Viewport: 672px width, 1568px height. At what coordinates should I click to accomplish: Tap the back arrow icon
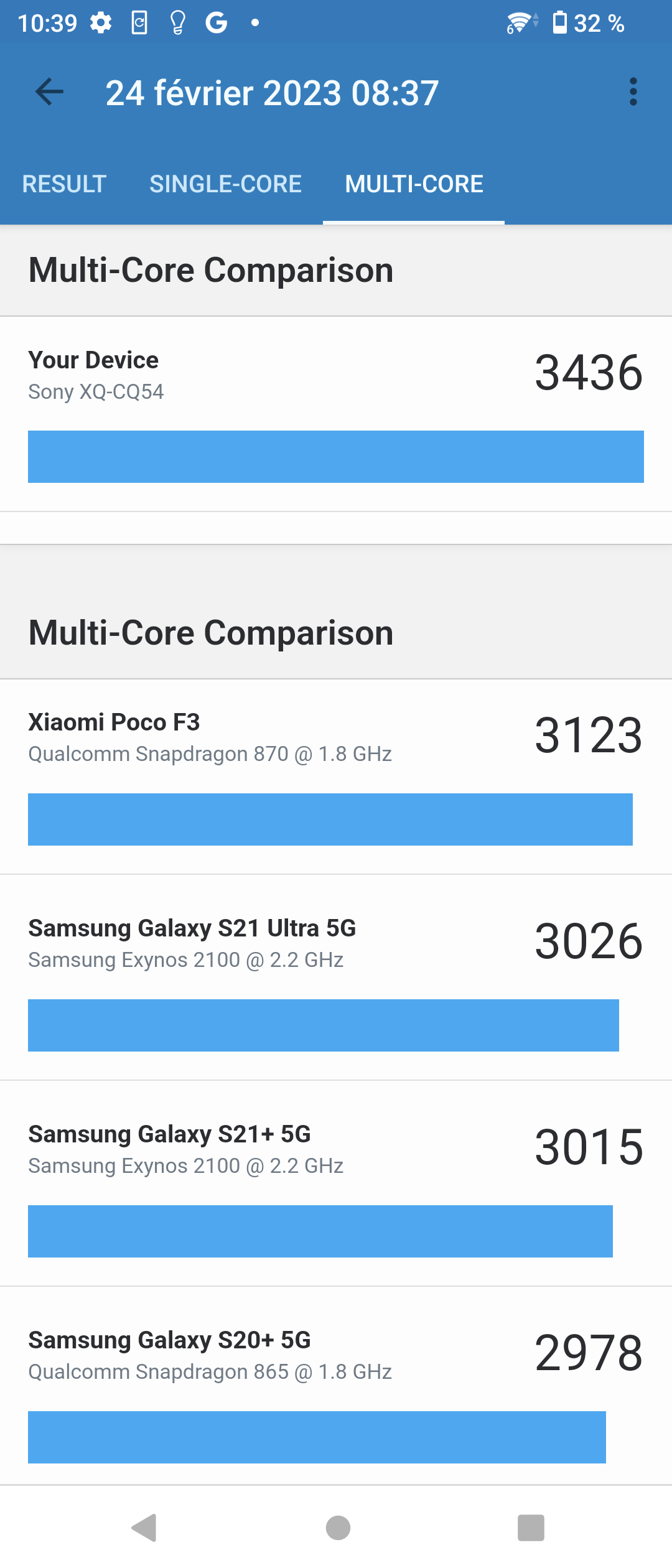tap(50, 92)
